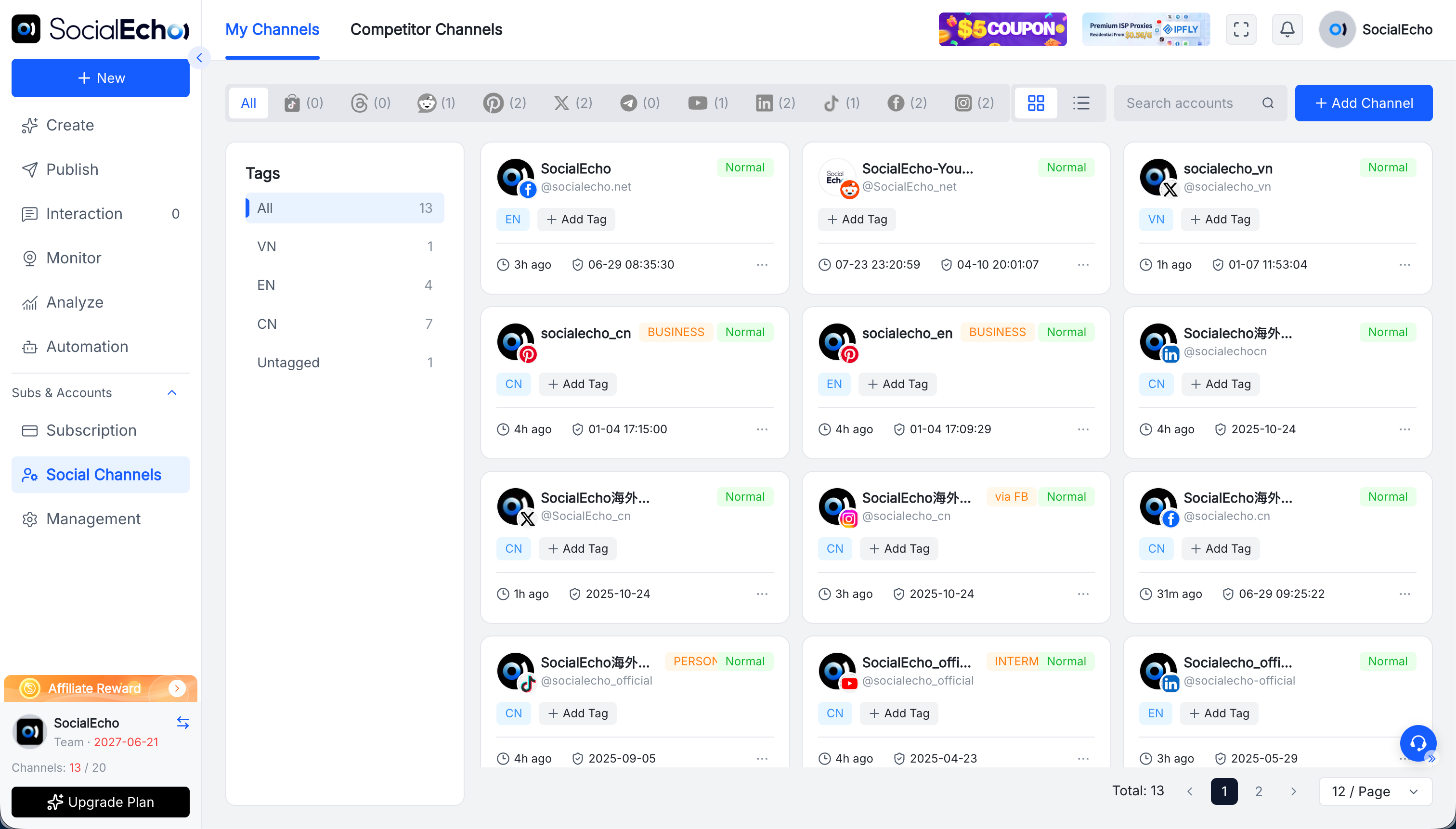Viewport: 1456px width, 829px height.
Task: Open the IPFLY Premium ISP Proxies banner
Action: point(1145,29)
